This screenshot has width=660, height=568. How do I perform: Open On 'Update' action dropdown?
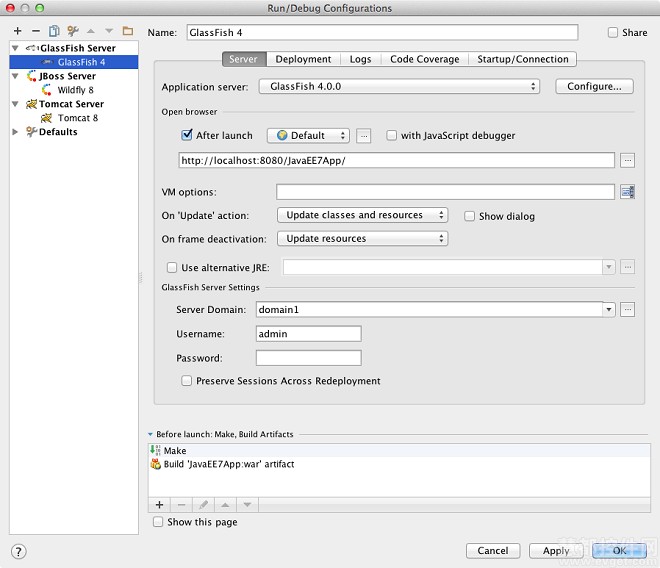362,215
